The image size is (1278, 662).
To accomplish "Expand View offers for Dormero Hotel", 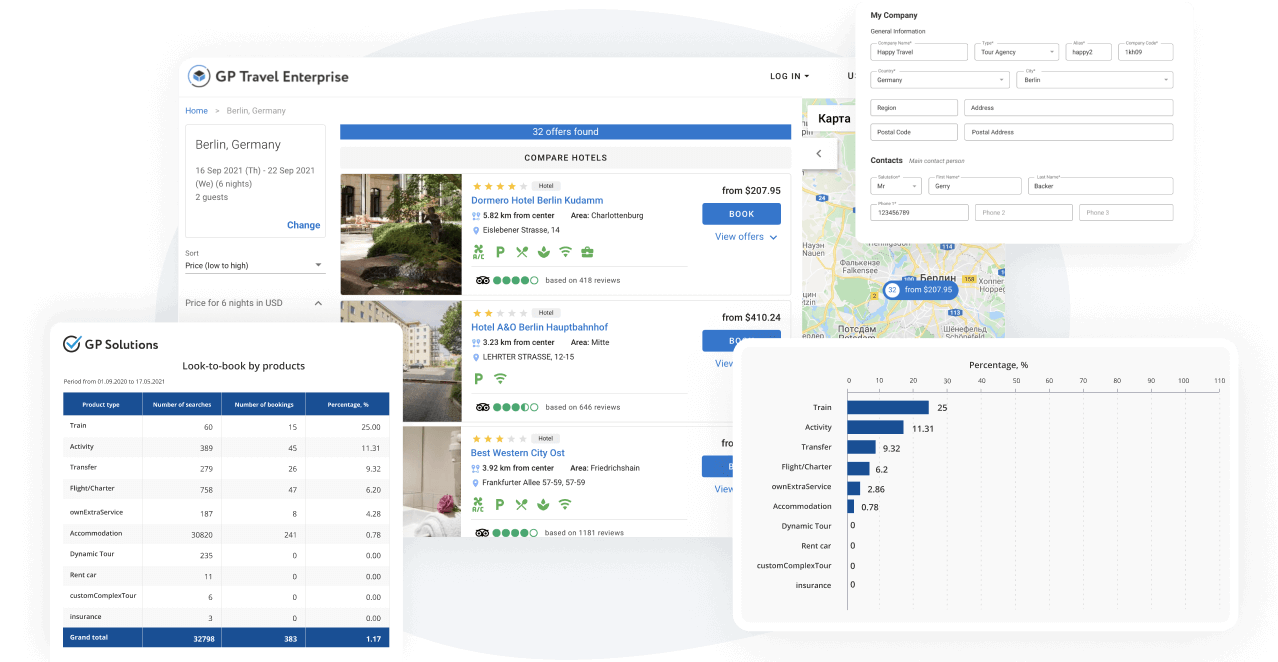I will [x=746, y=237].
